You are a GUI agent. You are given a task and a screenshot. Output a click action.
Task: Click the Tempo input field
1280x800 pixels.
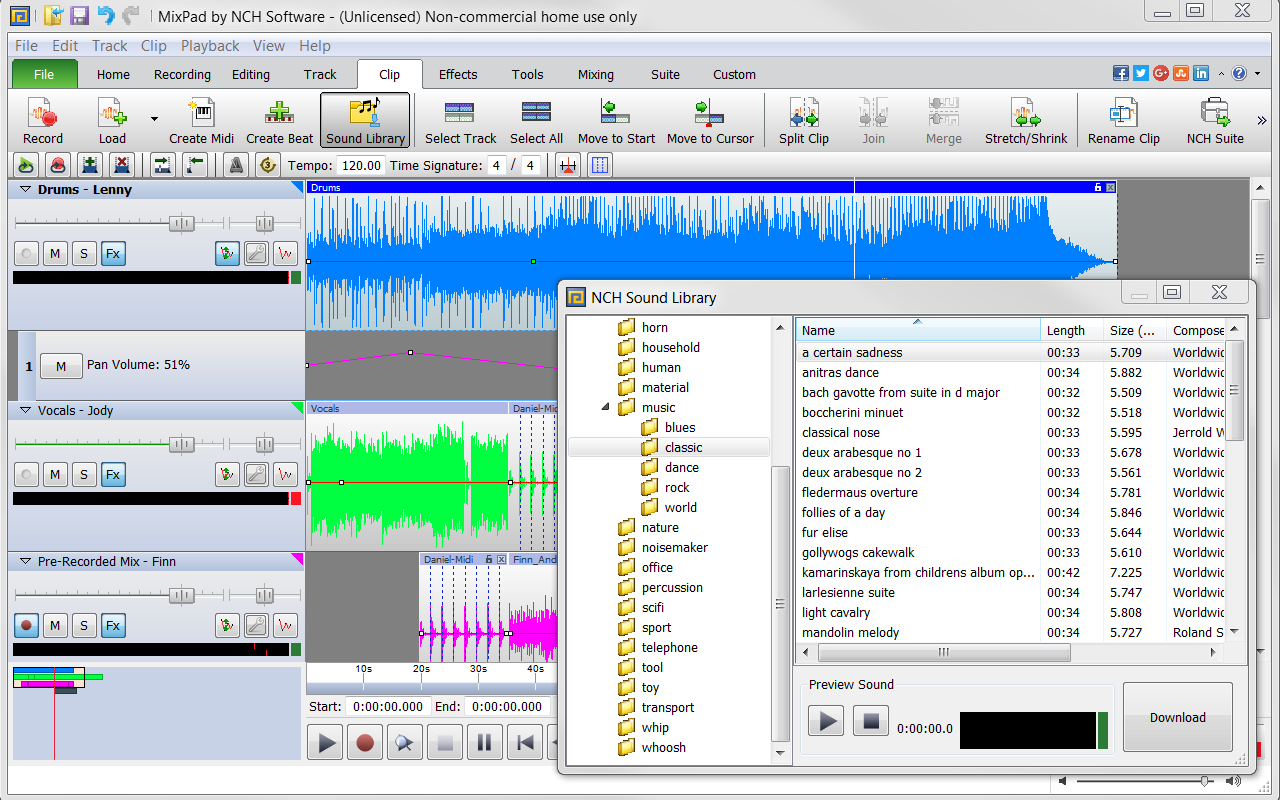360,166
